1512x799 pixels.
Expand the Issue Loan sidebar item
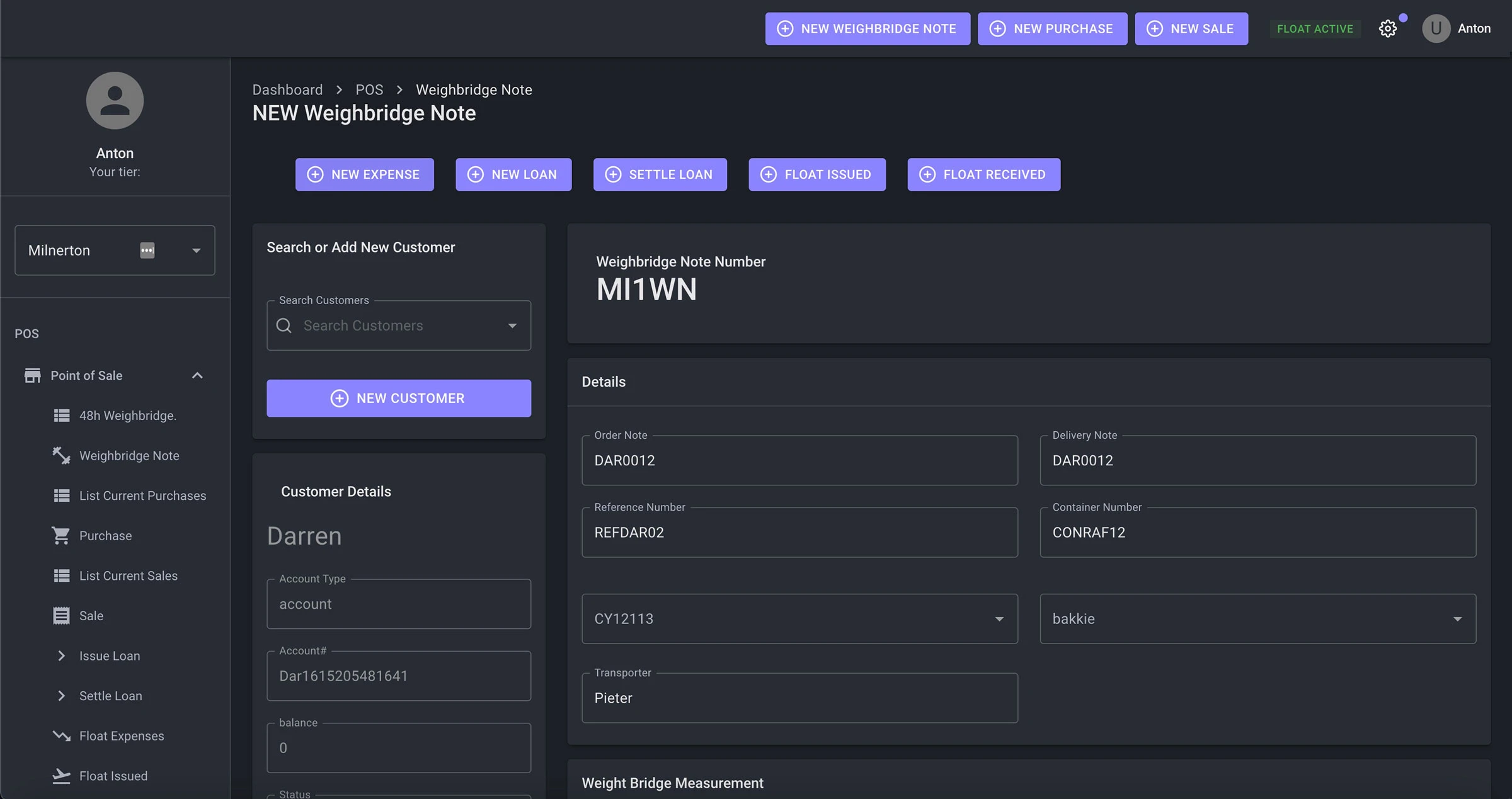[61, 655]
